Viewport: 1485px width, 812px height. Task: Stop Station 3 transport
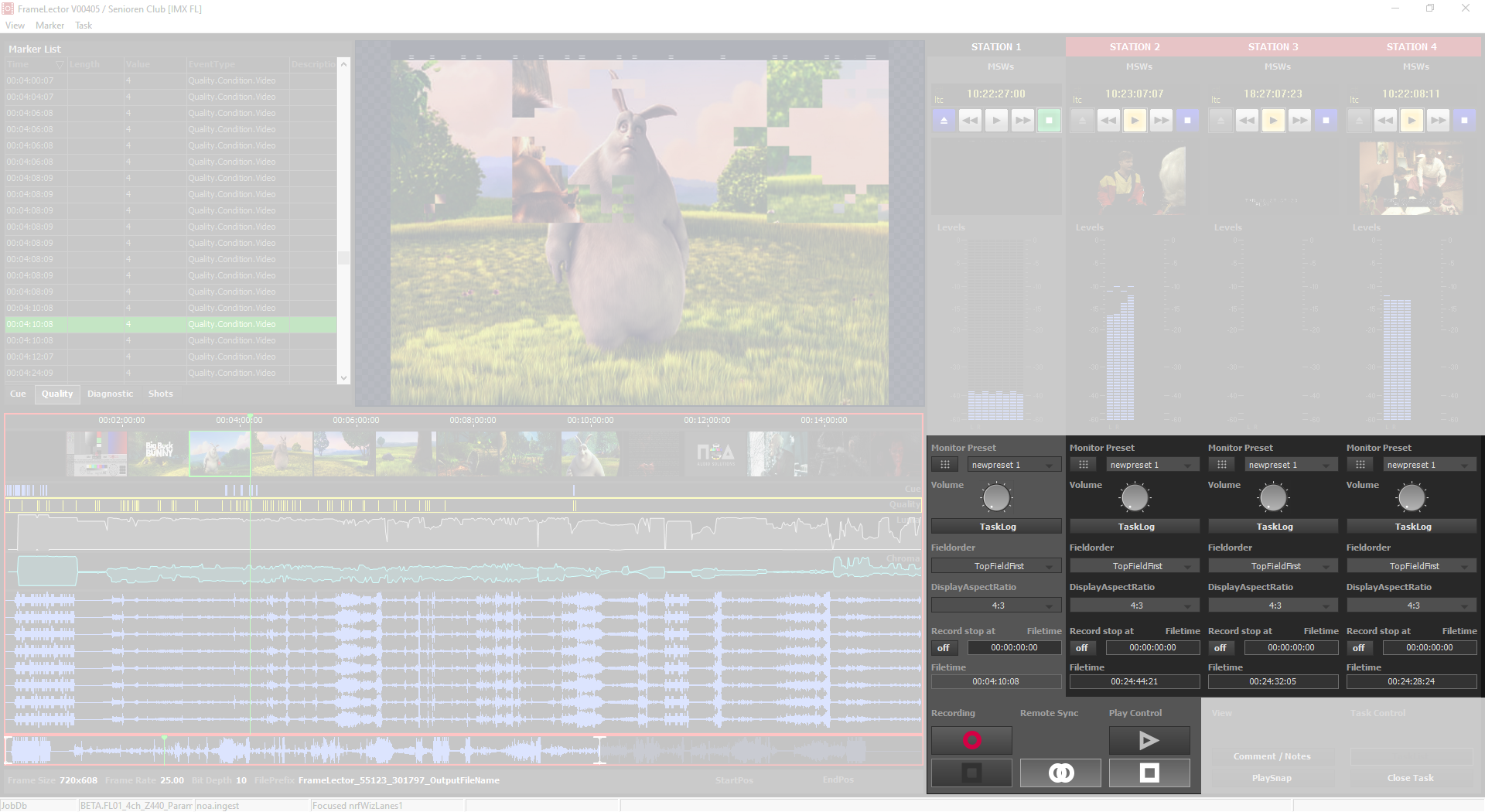[x=1326, y=120]
